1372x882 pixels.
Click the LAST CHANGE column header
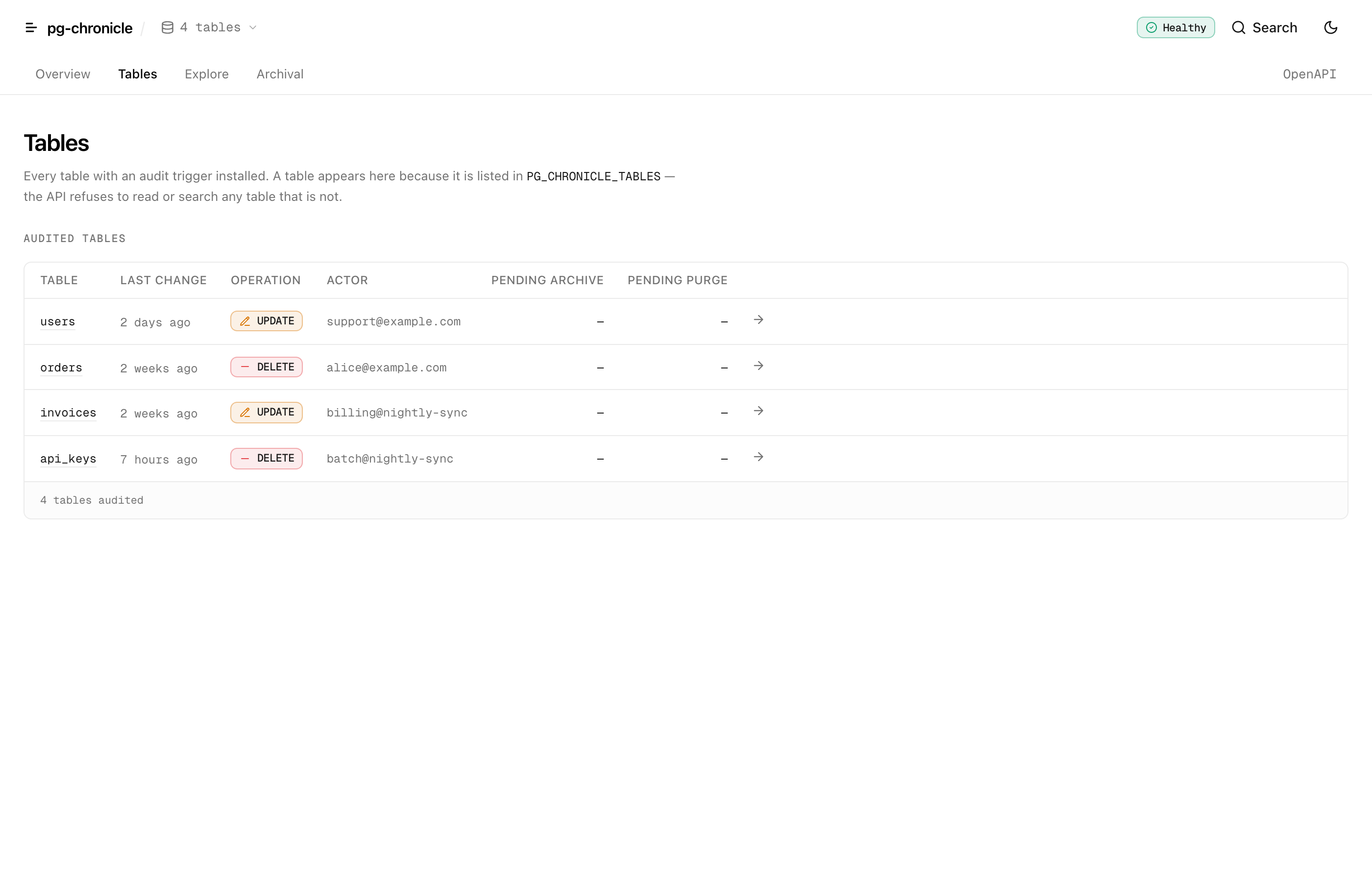click(163, 280)
